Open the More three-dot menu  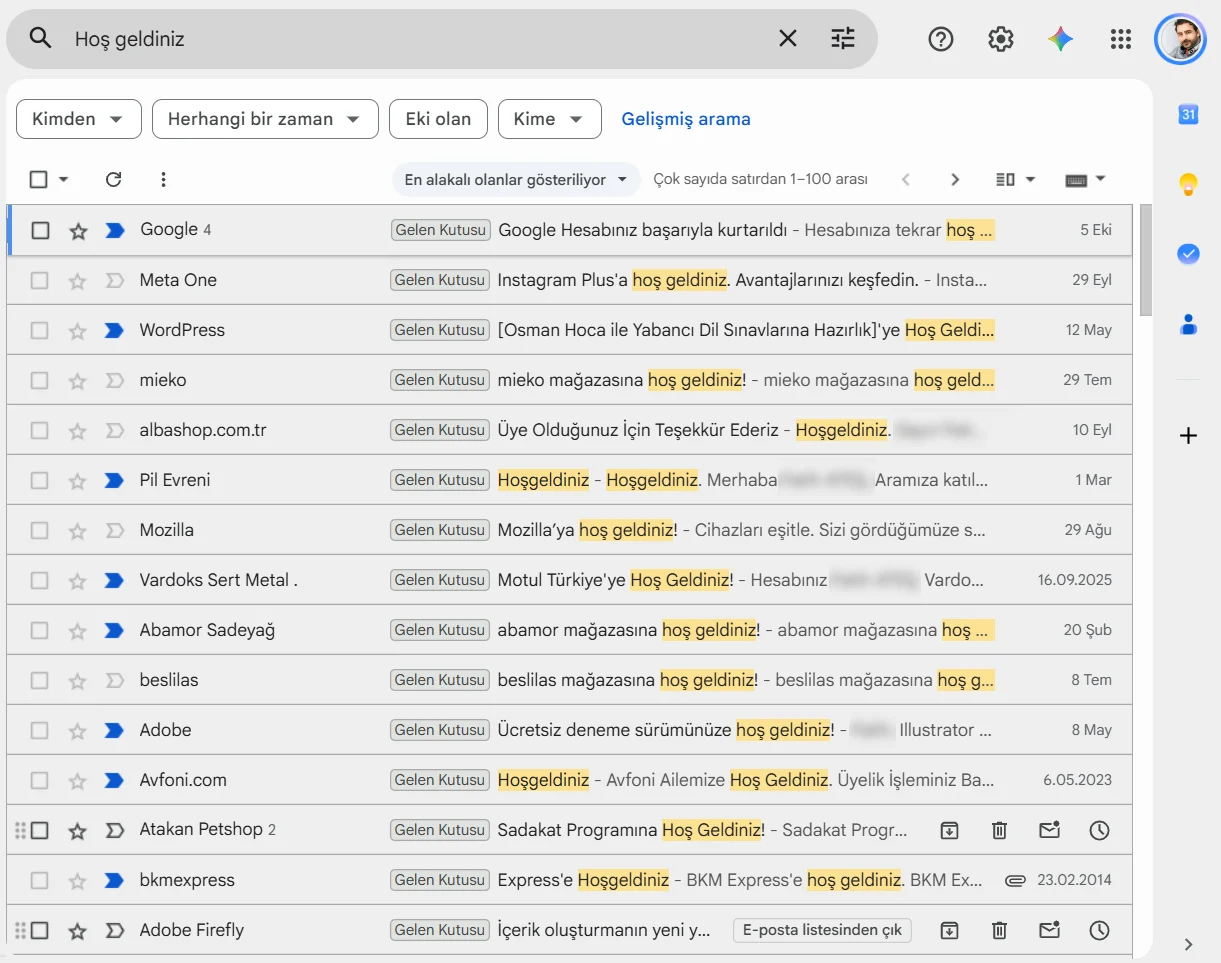coord(163,180)
